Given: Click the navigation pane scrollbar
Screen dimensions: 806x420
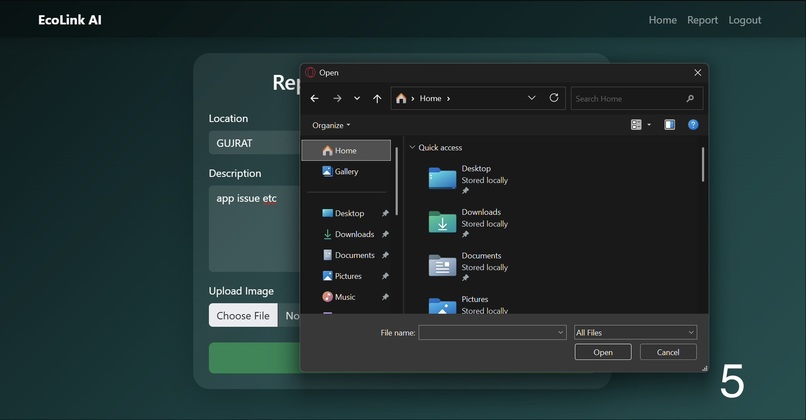Looking at the screenshot, I should (396, 181).
